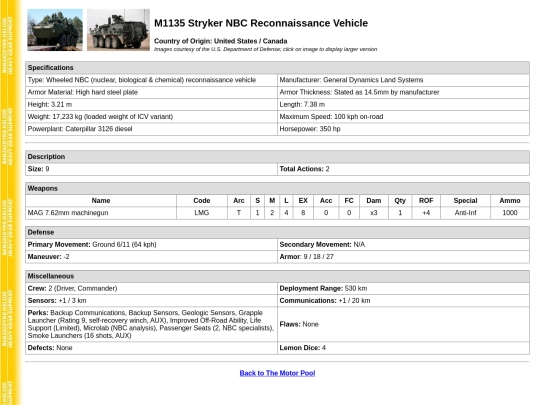Click the Deployment Range: 530 km cell
Screen dimensions: 540x405
coord(403,289)
